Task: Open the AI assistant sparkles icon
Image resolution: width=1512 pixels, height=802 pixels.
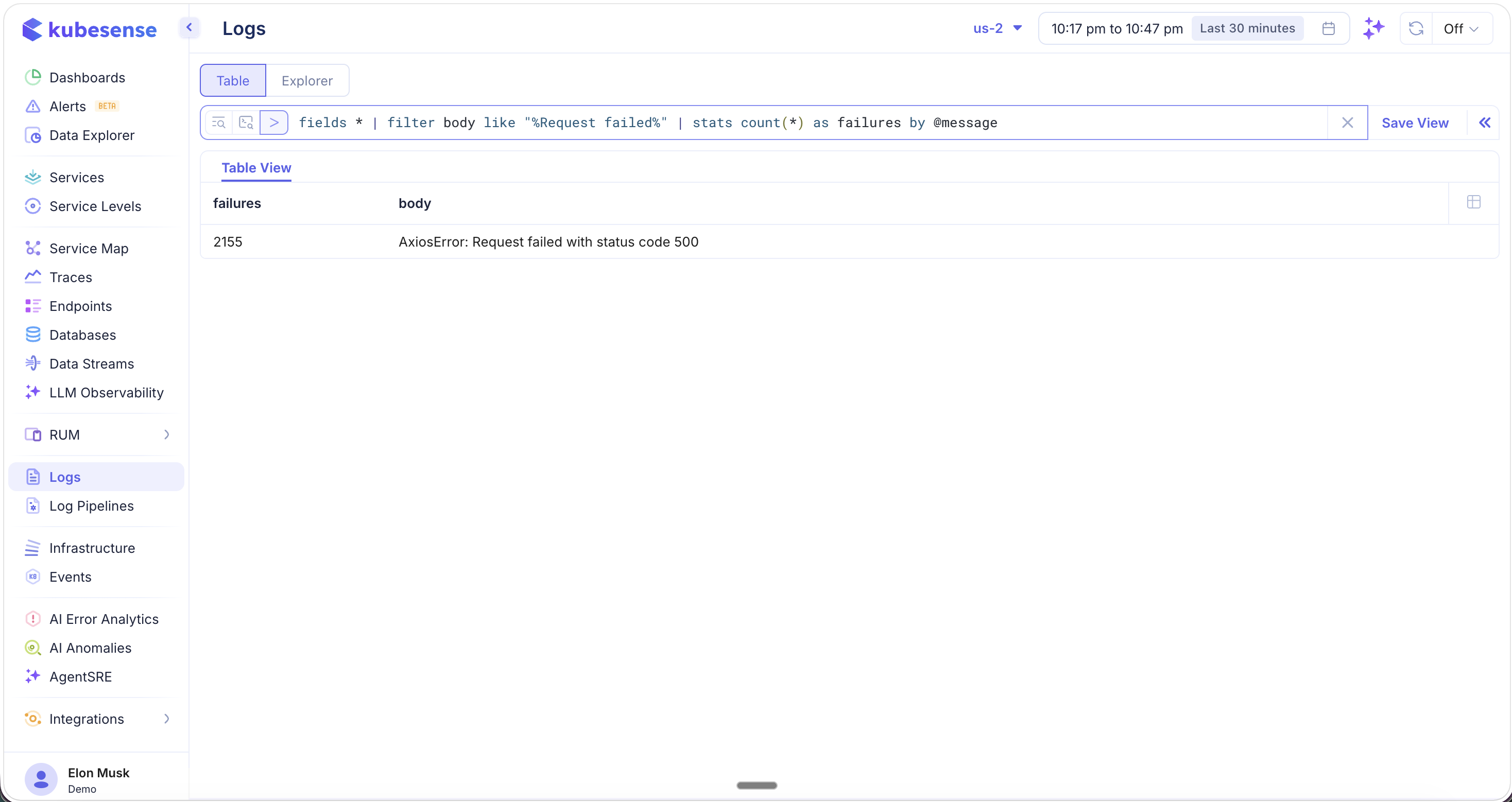Action: pos(1373,28)
